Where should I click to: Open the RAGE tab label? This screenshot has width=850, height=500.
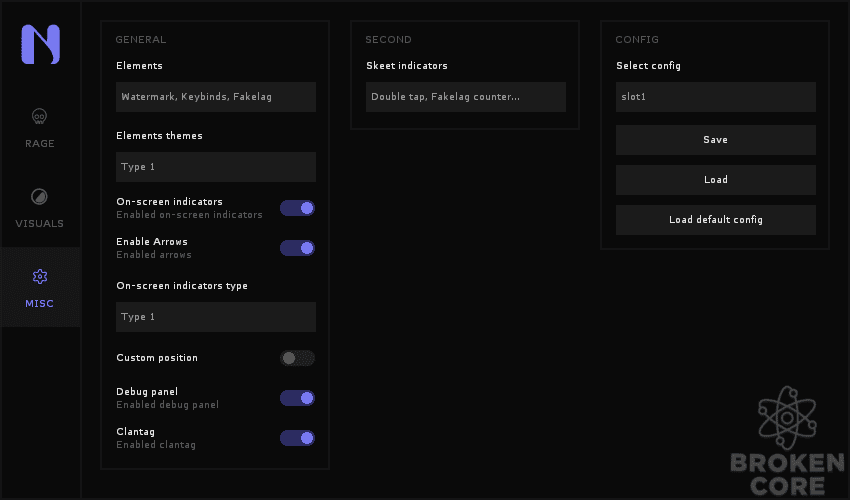click(40, 144)
